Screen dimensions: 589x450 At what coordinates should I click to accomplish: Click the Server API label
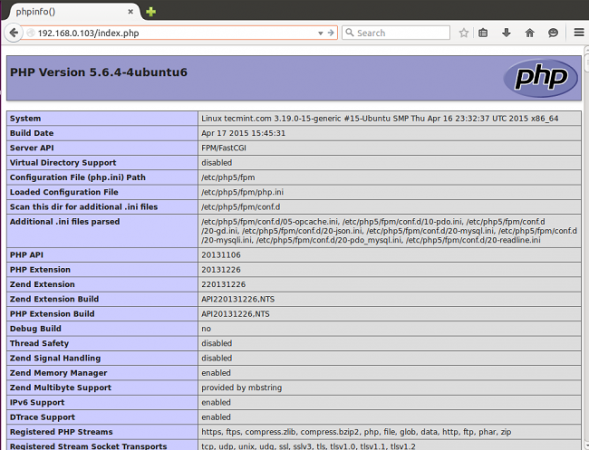(32, 148)
